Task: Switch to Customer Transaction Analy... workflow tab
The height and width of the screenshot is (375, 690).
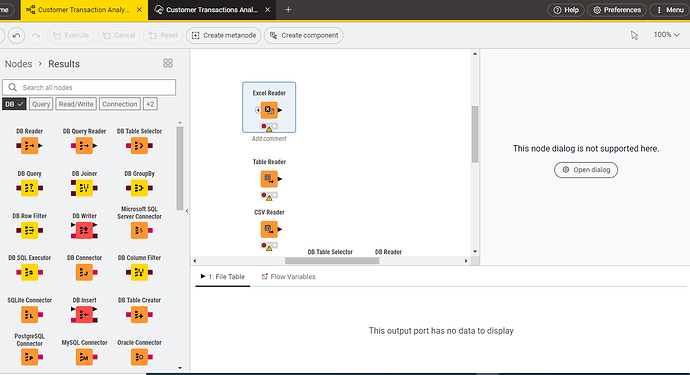Action: pyautogui.click(x=84, y=10)
